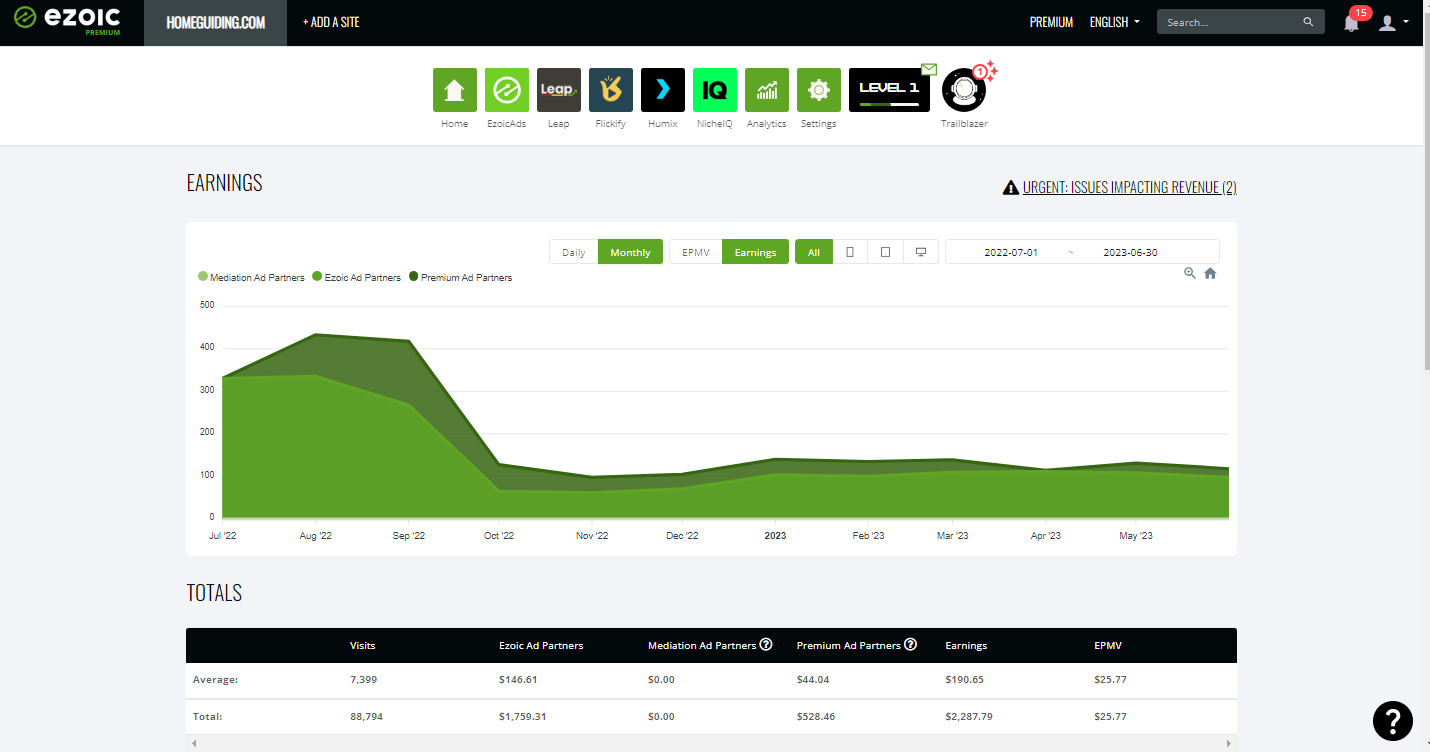The image size is (1430, 752).
Task: Open the Humix app icon
Action: point(663,90)
